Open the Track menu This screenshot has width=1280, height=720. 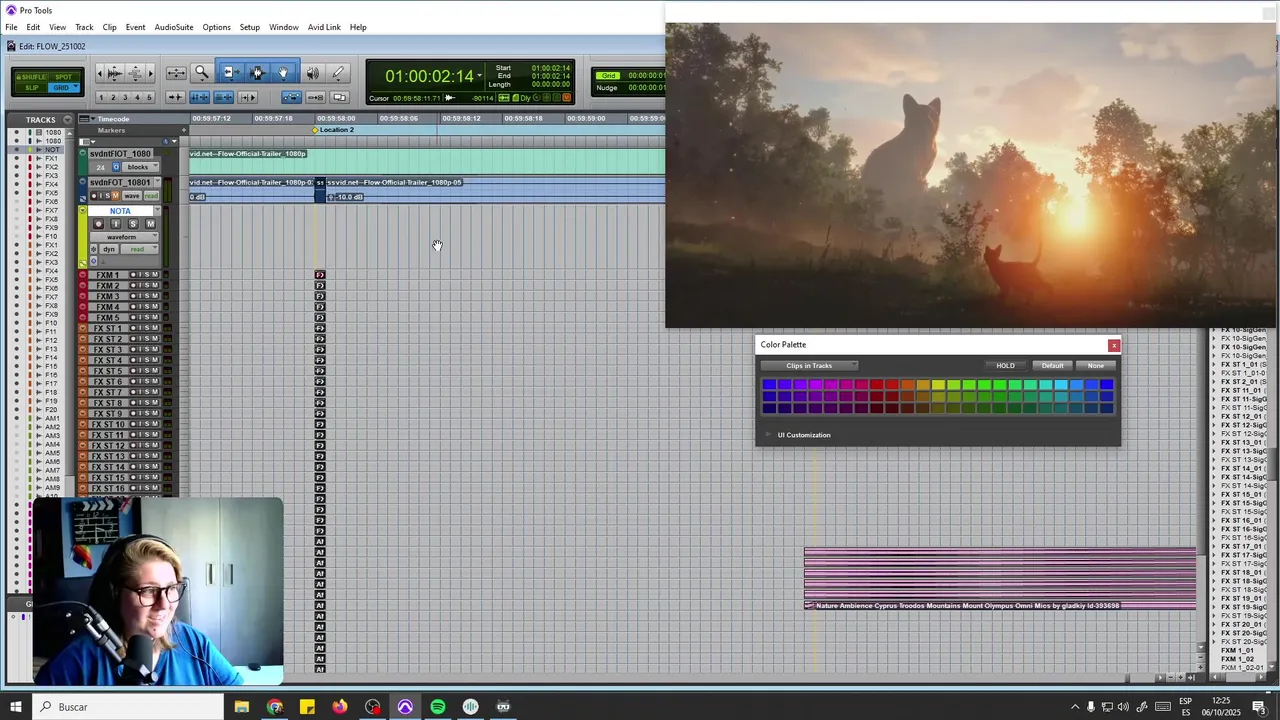[x=84, y=27]
